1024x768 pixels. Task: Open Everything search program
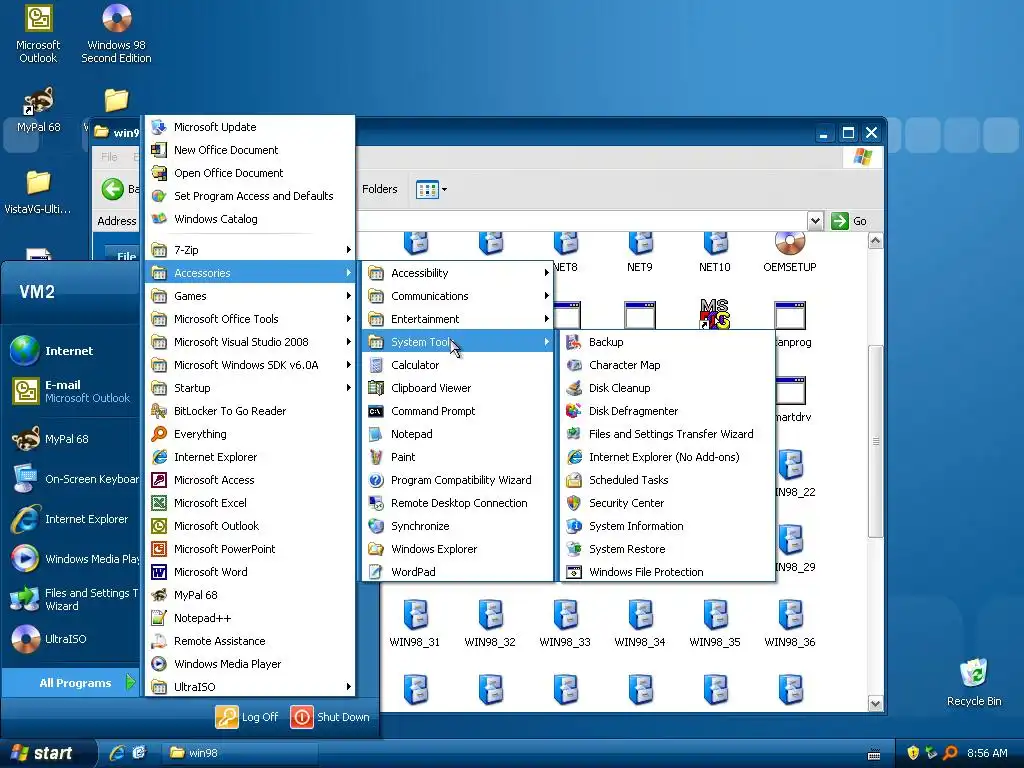click(250, 434)
